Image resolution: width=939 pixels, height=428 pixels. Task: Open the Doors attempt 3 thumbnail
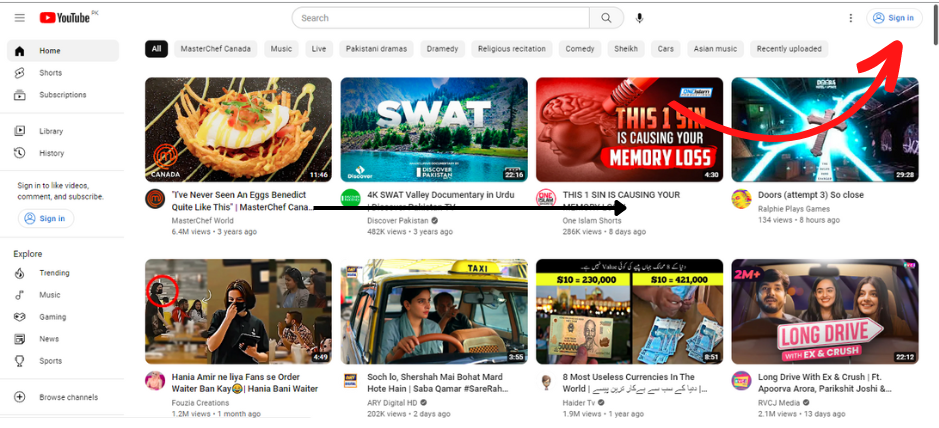click(825, 129)
